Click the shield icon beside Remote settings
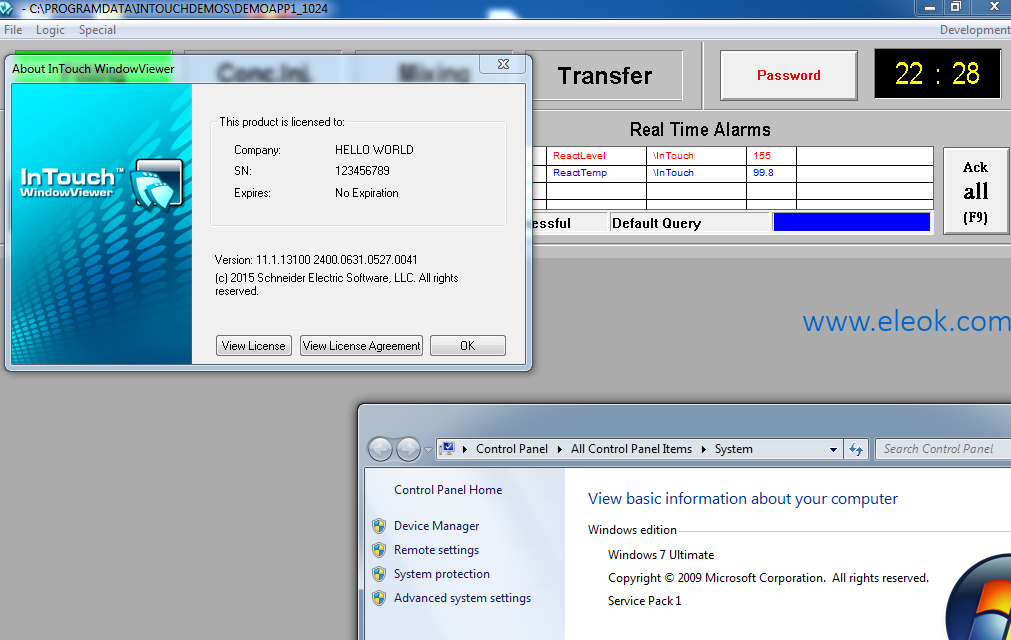This screenshot has width=1011, height=640. 379,550
